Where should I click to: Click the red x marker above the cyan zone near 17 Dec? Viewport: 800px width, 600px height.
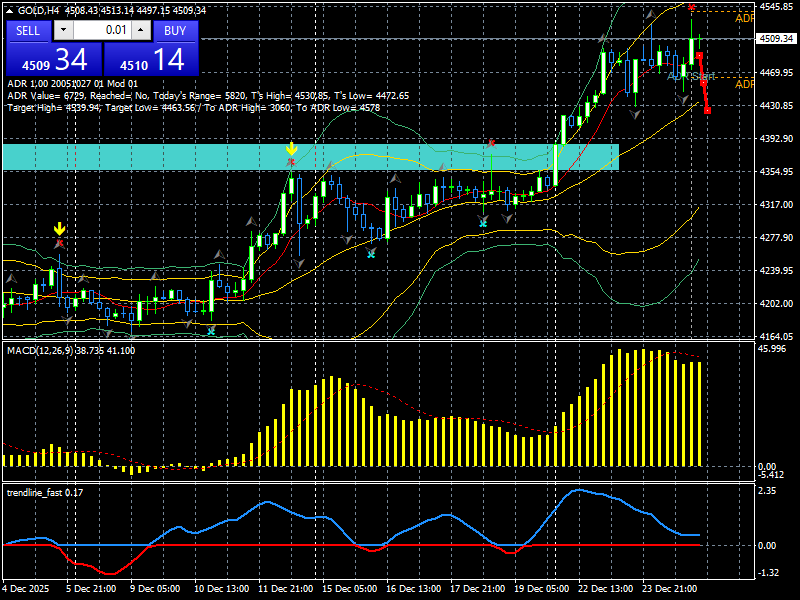491,143
